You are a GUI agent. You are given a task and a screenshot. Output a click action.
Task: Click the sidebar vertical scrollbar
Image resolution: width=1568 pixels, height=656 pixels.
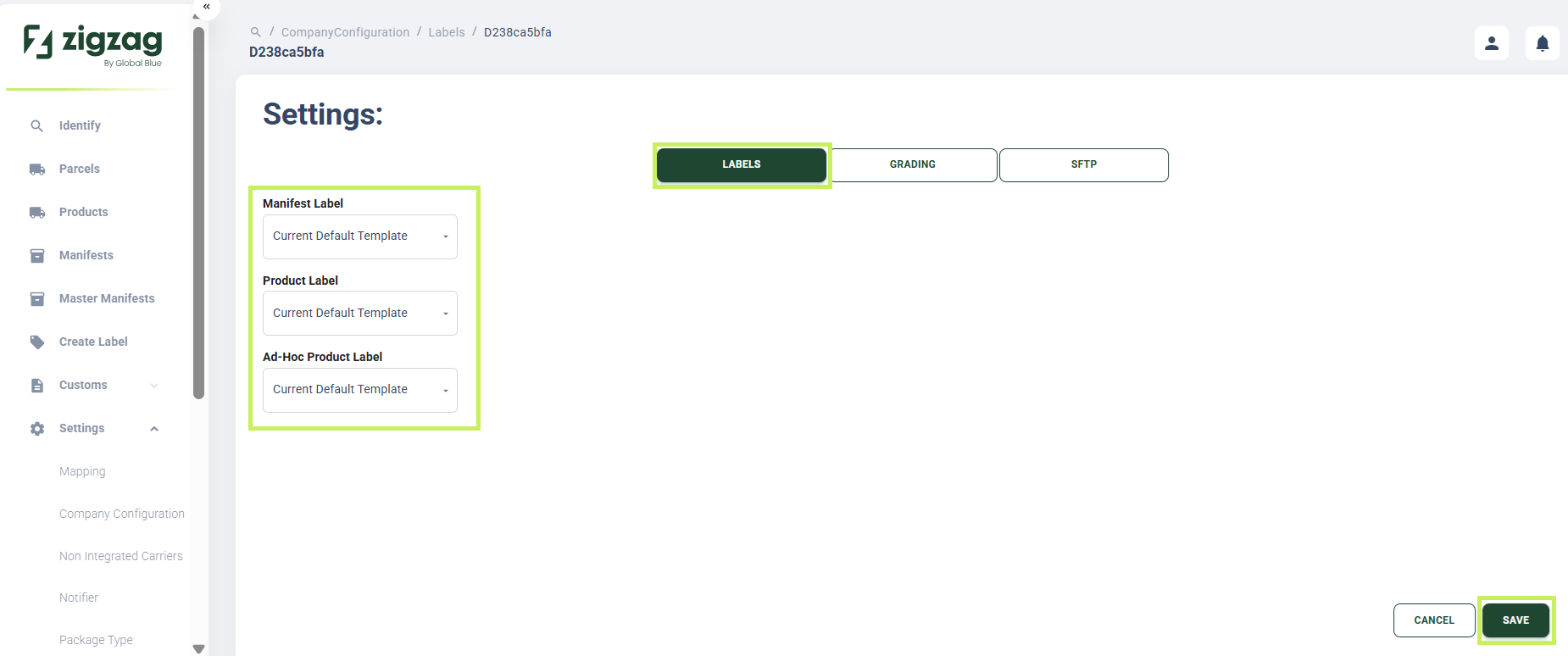[x=198, y=212]
